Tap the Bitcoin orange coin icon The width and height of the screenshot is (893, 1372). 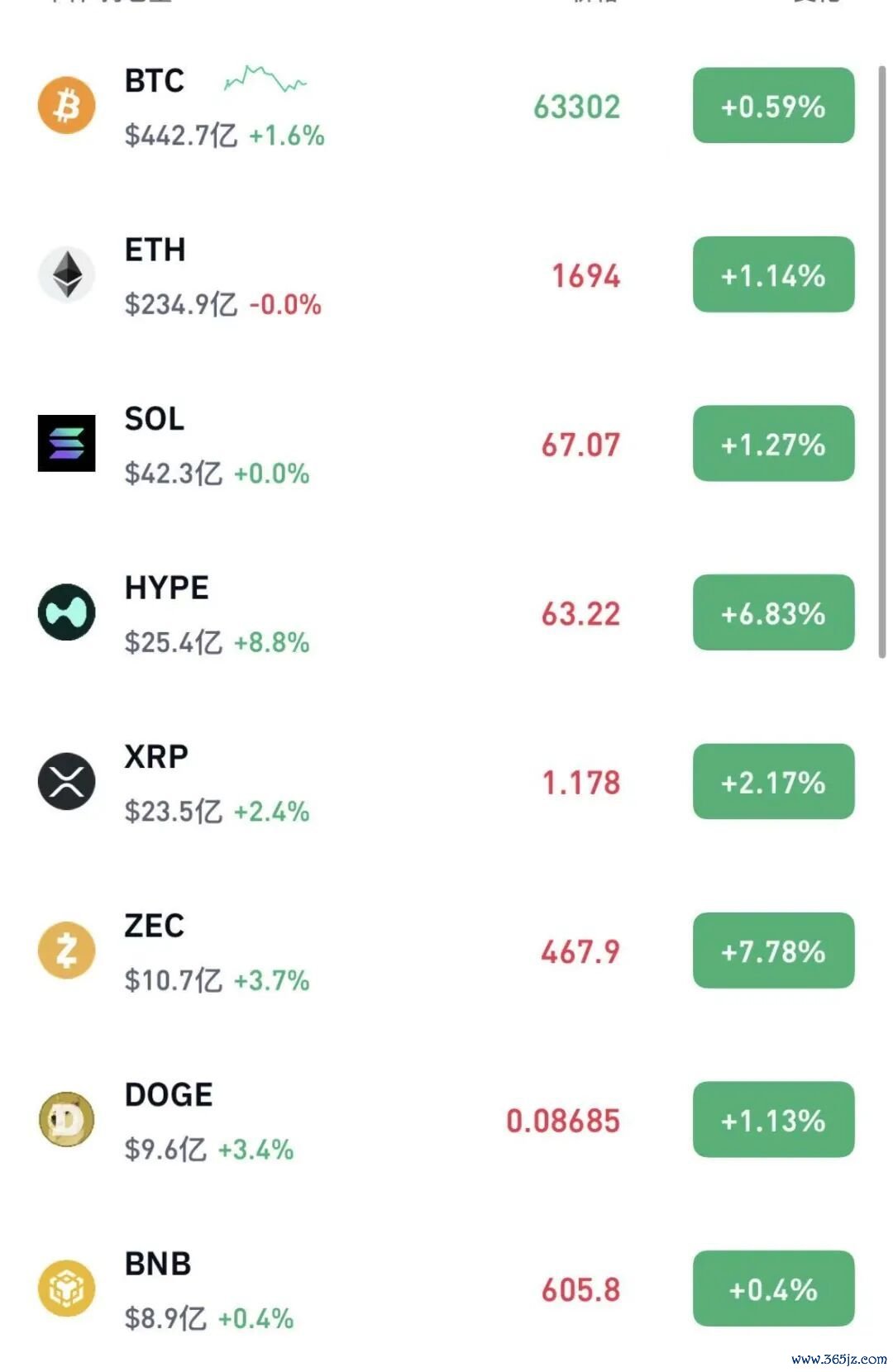pos(66,106)
